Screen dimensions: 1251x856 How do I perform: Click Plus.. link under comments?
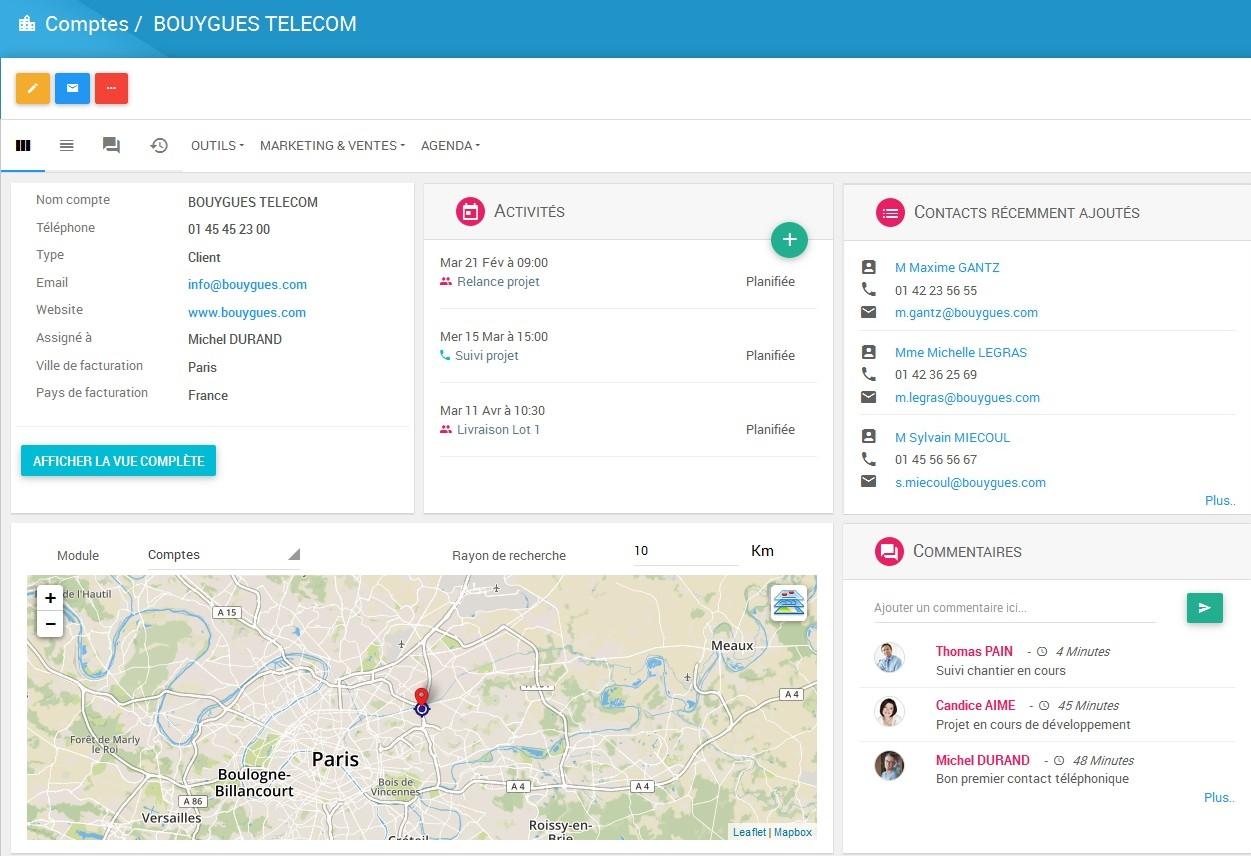point(1220,798)
